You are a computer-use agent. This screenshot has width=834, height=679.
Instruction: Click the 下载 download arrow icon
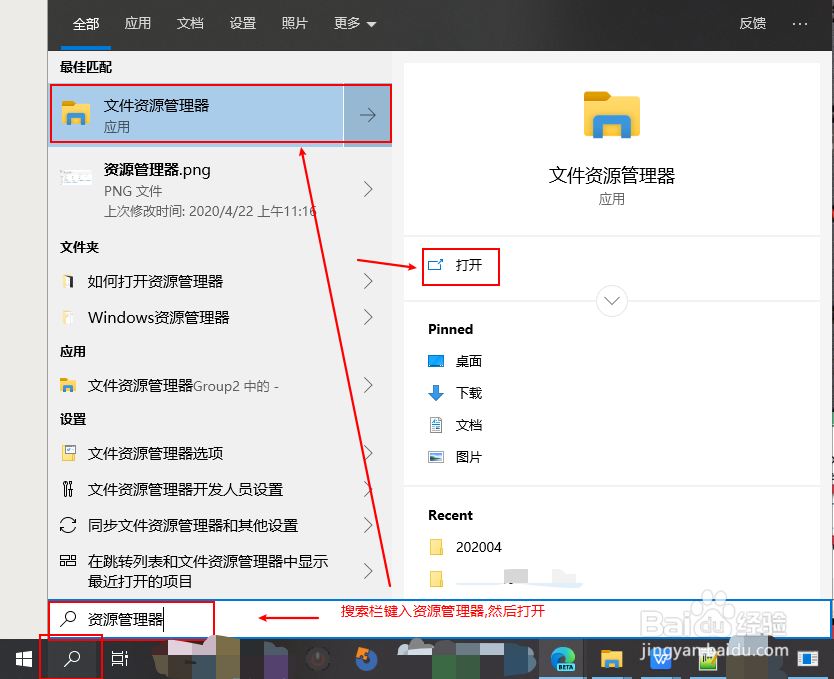tap(436, 393)
